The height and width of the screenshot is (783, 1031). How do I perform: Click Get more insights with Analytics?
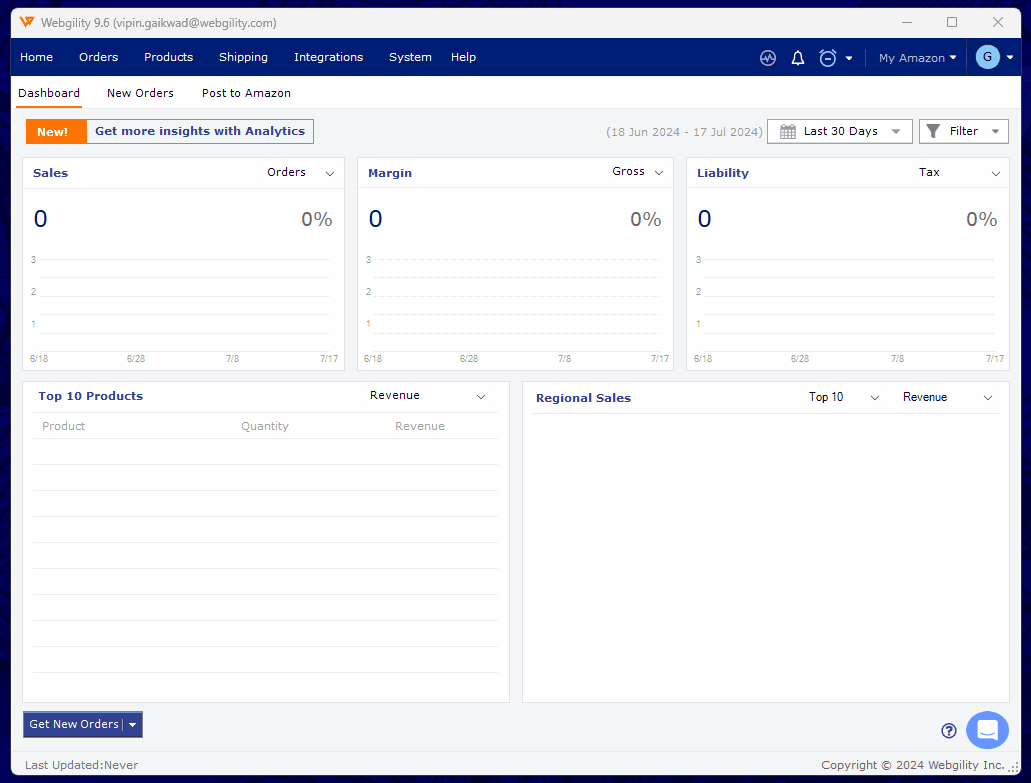(x=199, y=131)
